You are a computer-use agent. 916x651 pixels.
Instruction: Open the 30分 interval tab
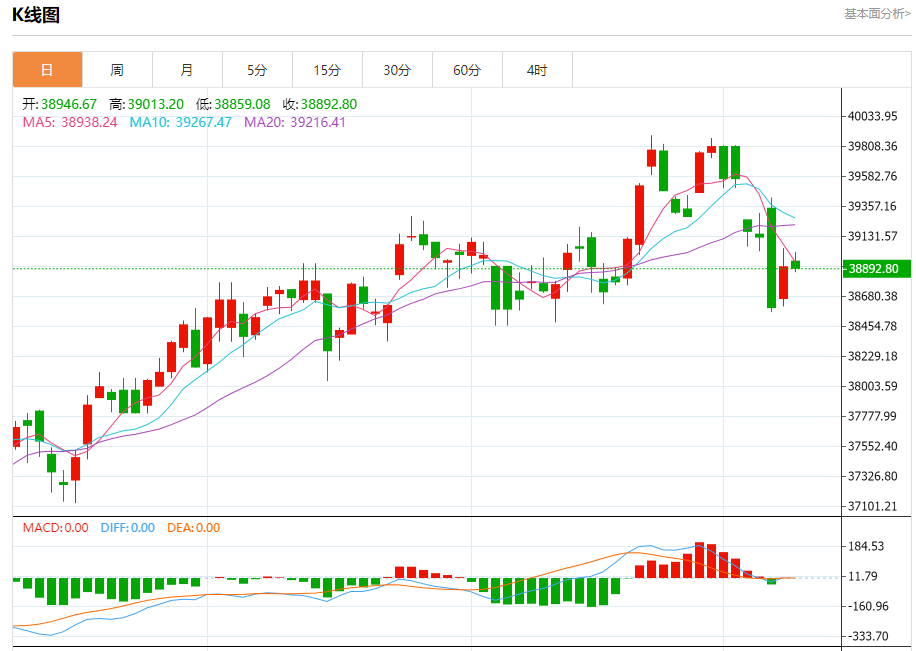(x=398, y=70)
